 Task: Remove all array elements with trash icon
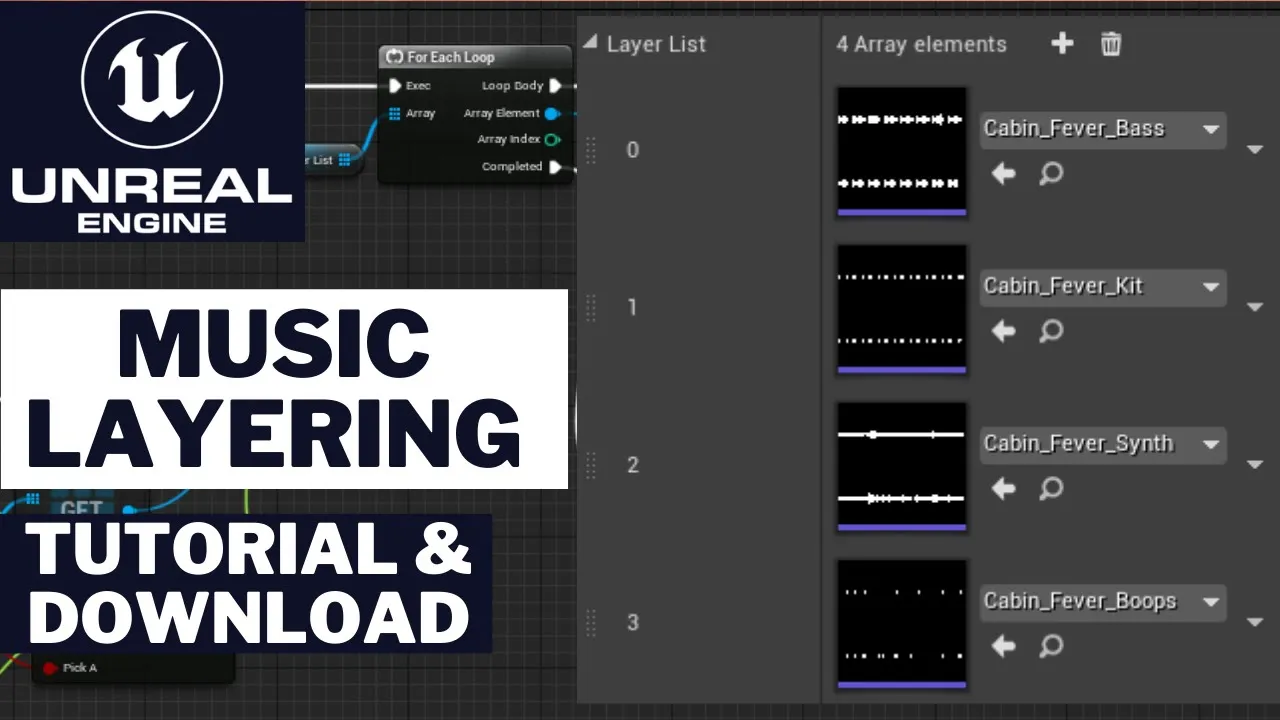pos(1111,43)
